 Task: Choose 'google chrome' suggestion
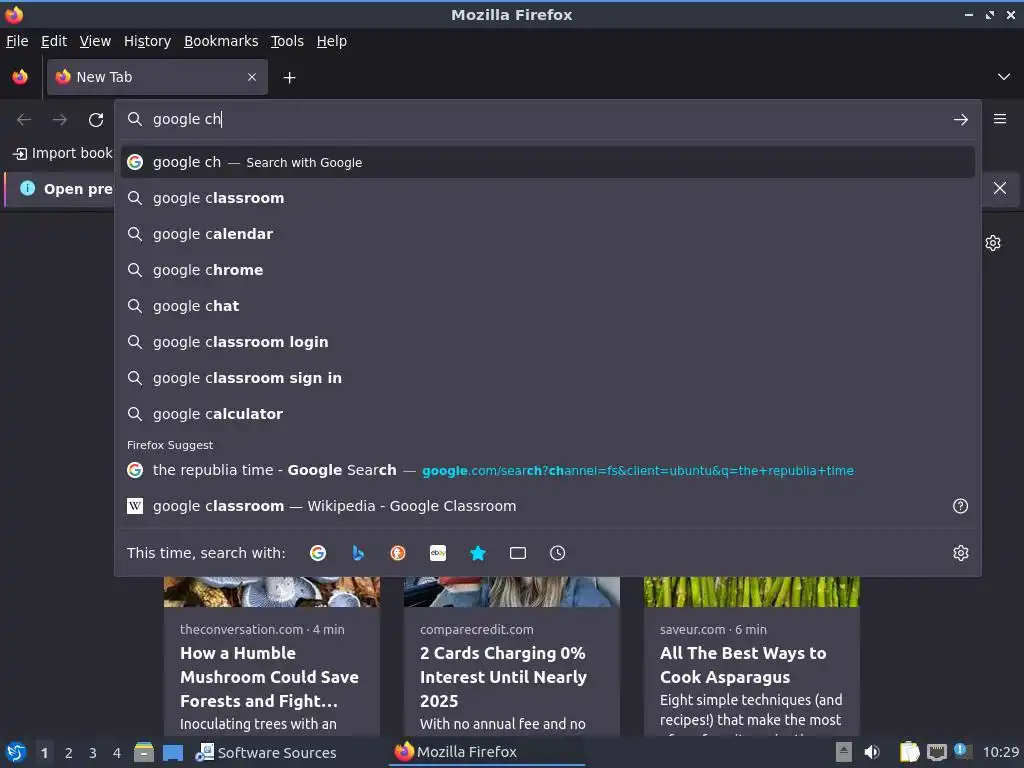(x=547, y=270)
